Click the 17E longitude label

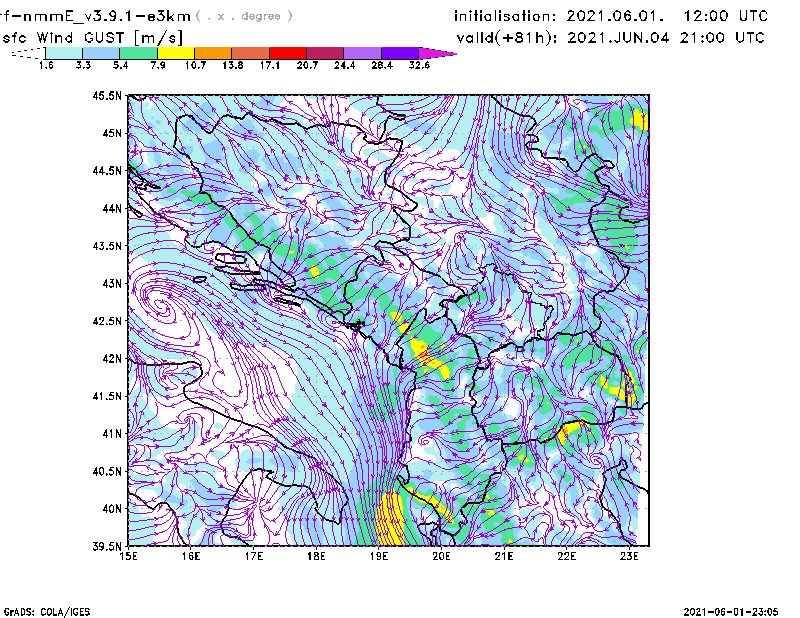(254, 556)
